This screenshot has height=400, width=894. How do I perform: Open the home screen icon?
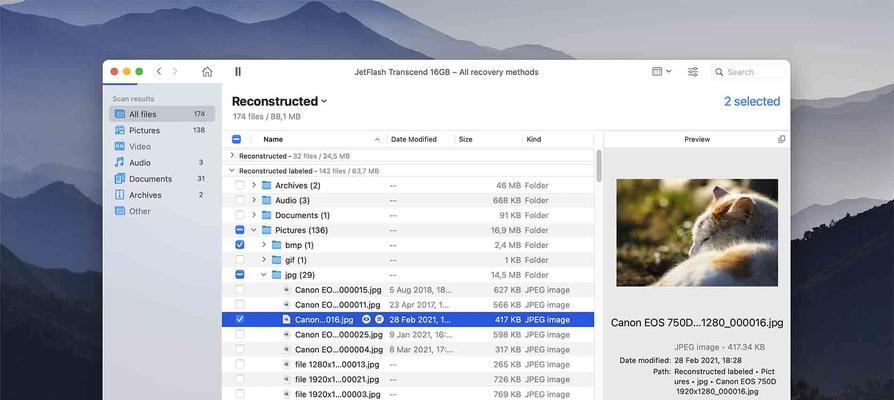point(207,72)
